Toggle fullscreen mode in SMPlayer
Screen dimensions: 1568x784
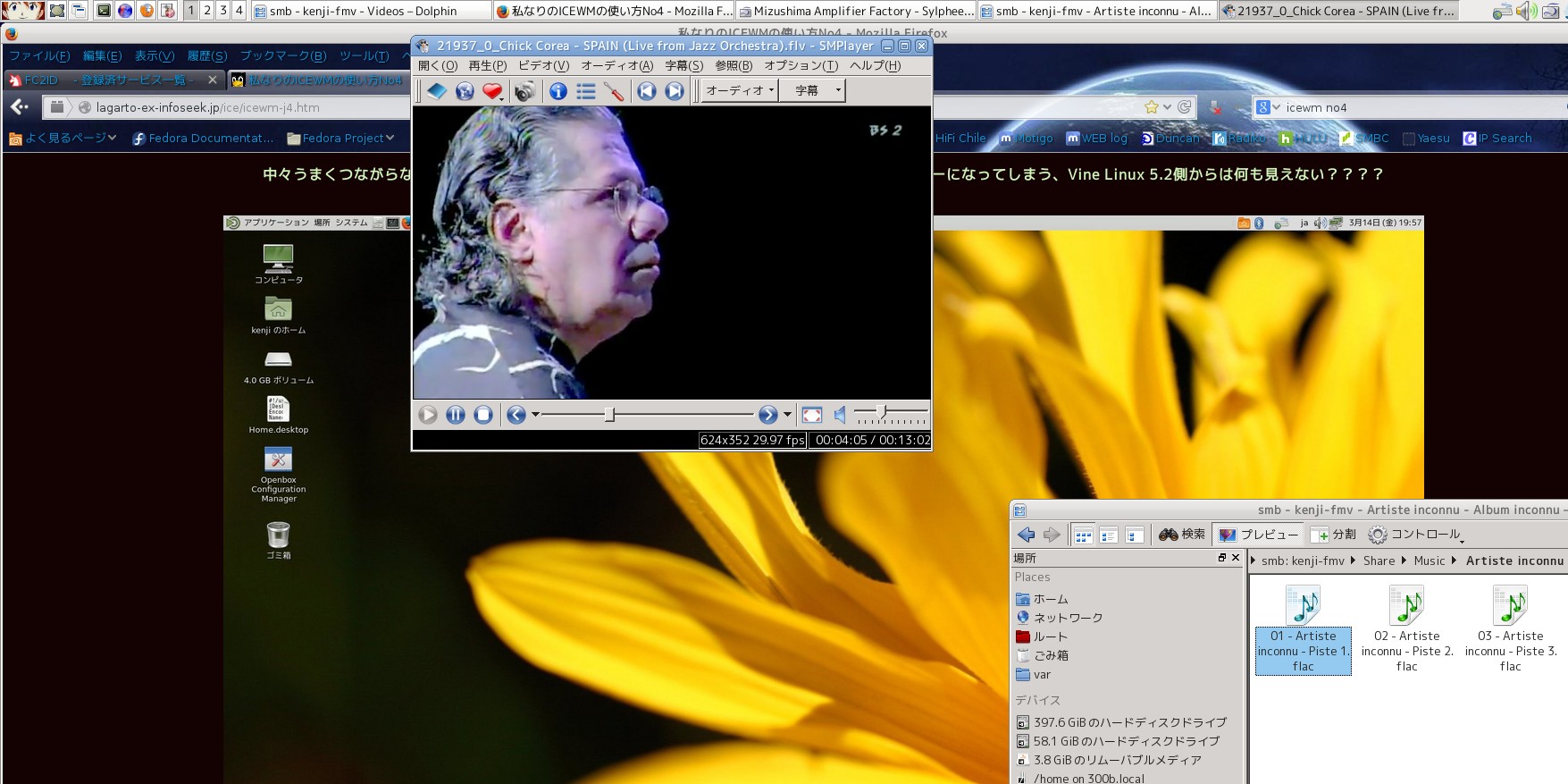tap(811, 415)
